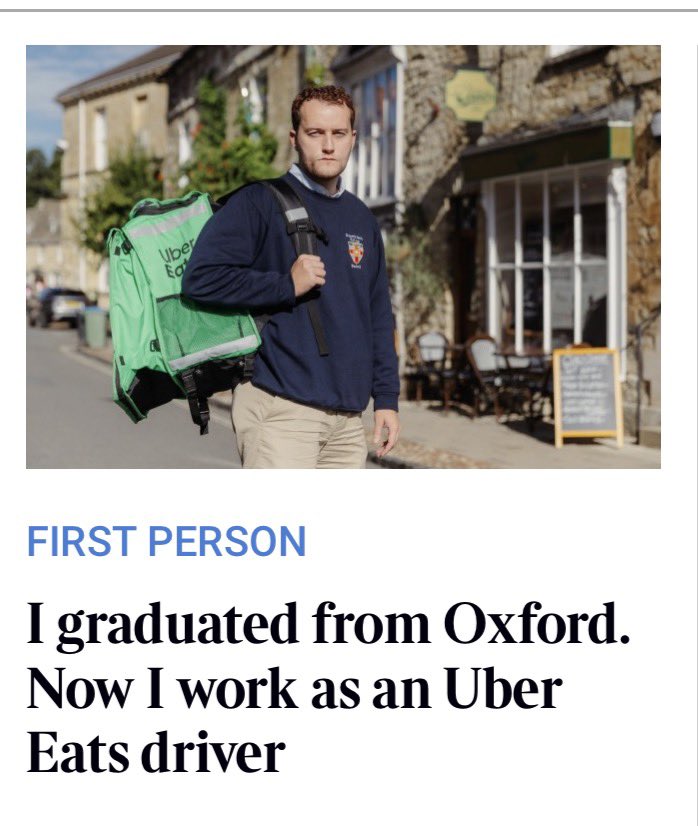The width and height of the screenshot is (698, 826).
Task: Click the man's khaki trousers
Action: point(298,427)
